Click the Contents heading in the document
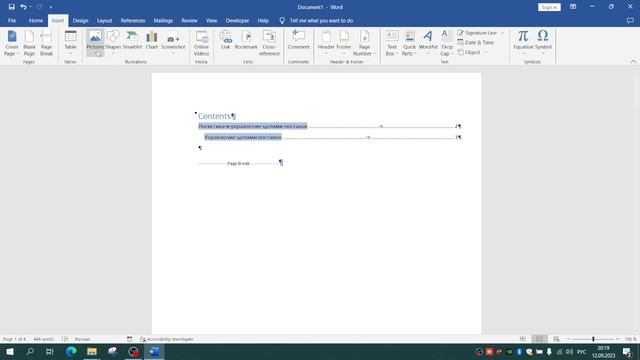640x360 pixels. 214,116
